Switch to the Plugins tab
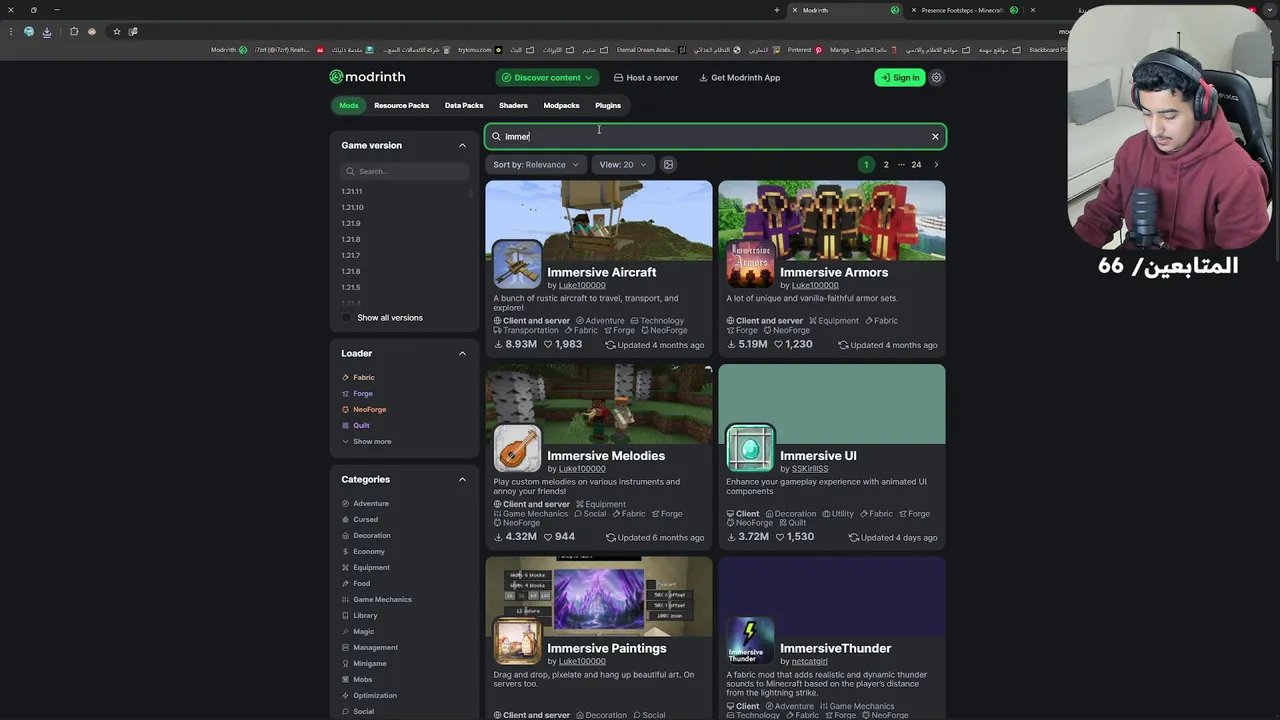Viewport: 1280px width, 720px height. click(x=608, y=105)
